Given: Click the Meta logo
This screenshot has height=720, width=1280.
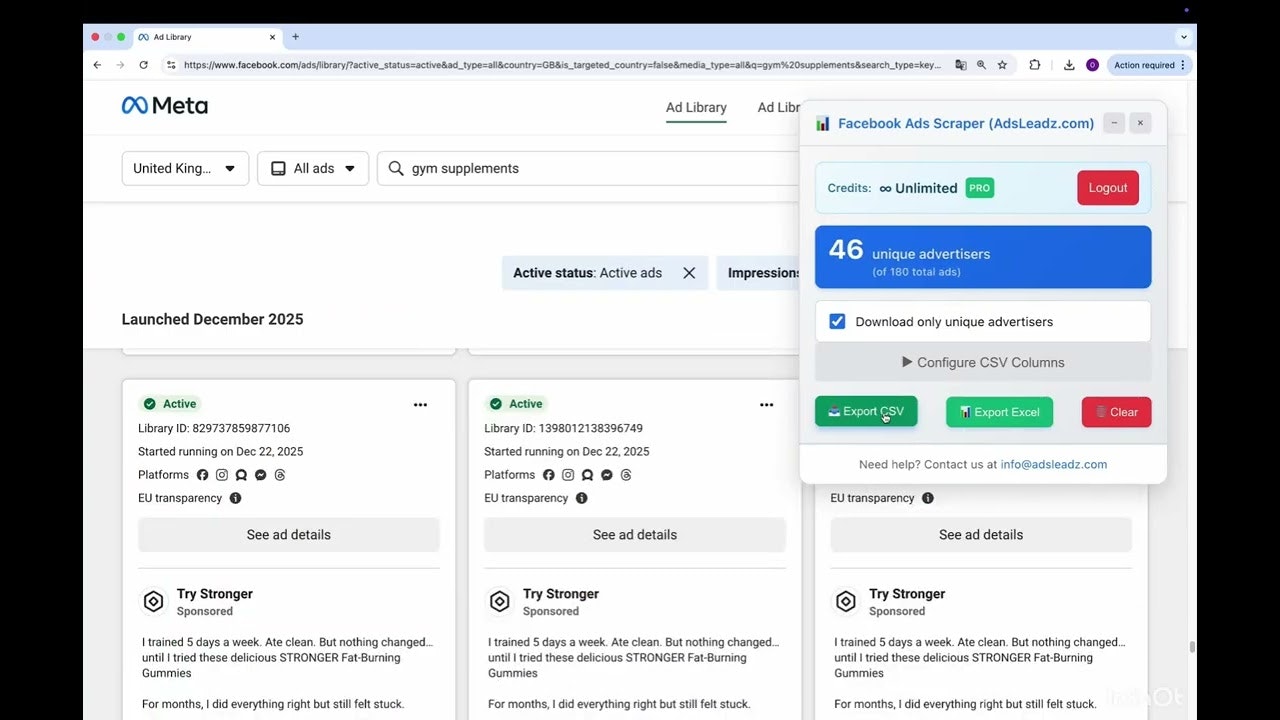Looking at the screenshot, I should (164, 105).
